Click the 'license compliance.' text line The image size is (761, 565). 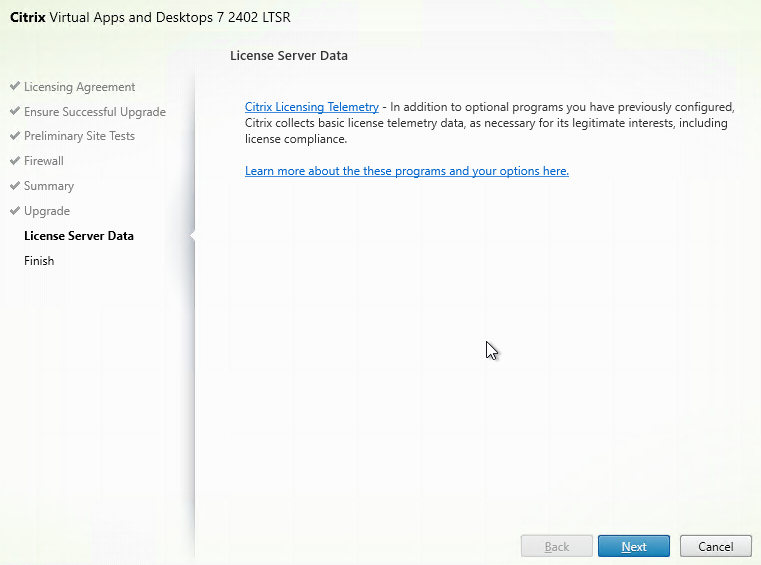tap(296, 139)
